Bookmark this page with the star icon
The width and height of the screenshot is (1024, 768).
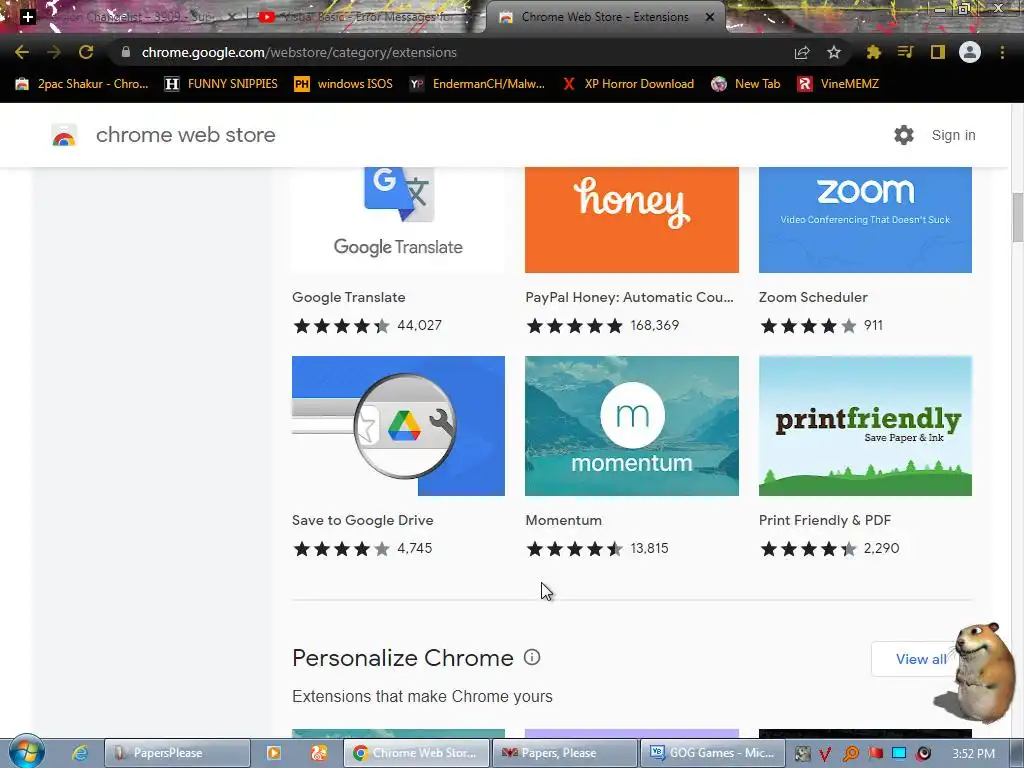(834, 52)
